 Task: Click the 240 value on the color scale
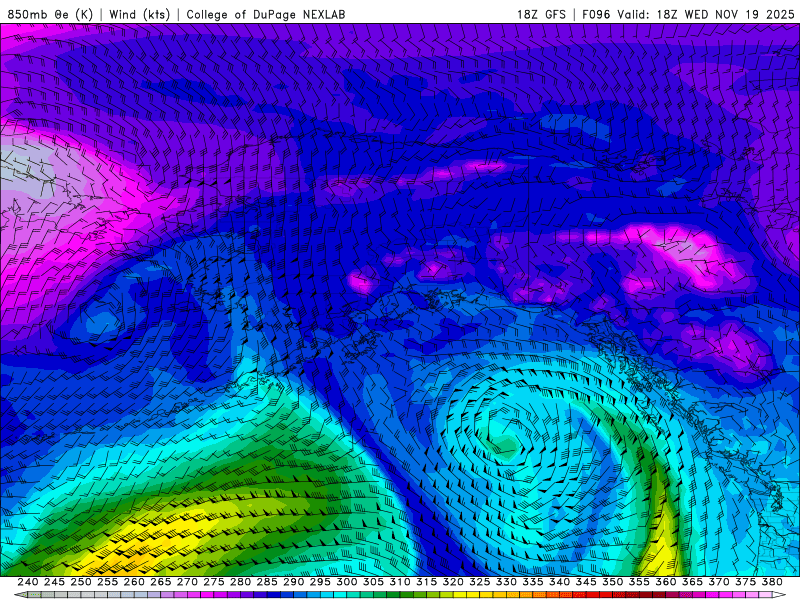[28, 582]
